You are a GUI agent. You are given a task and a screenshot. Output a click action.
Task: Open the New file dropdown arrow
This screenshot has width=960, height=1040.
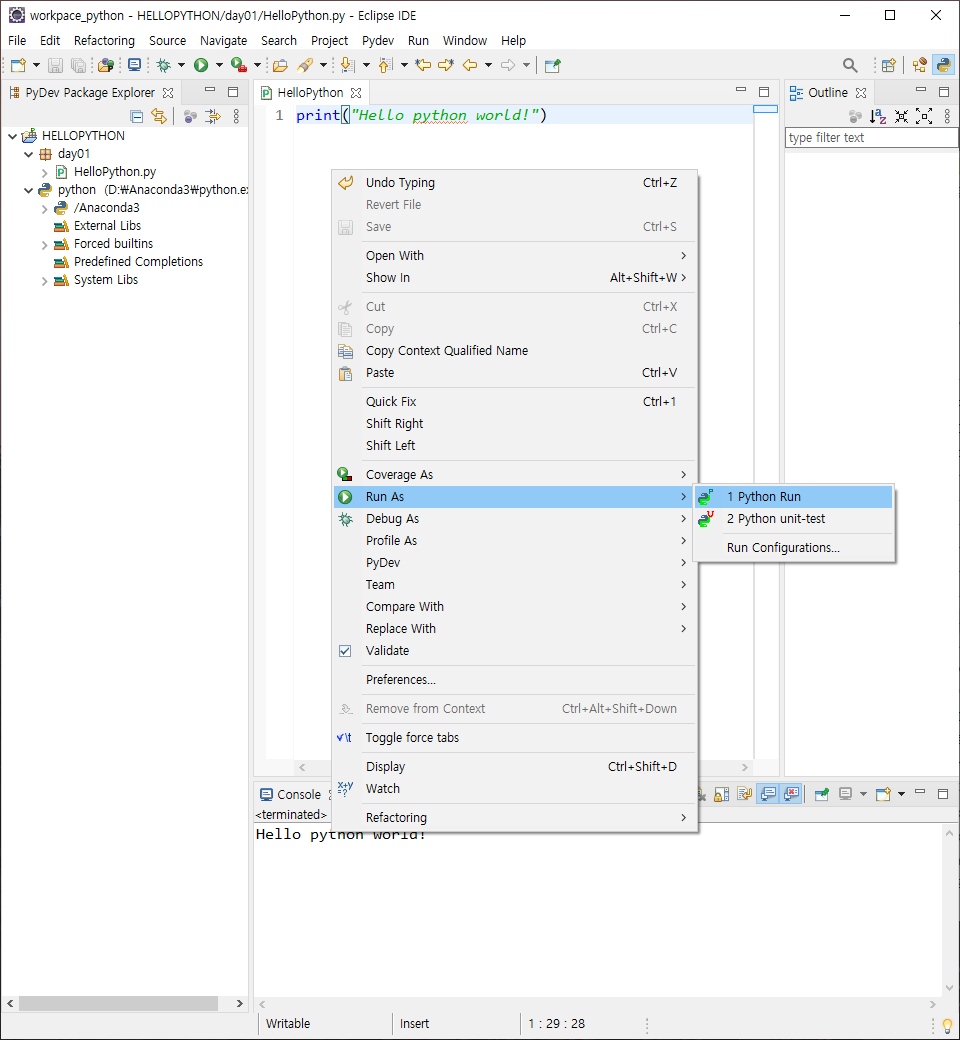(36, 65)
